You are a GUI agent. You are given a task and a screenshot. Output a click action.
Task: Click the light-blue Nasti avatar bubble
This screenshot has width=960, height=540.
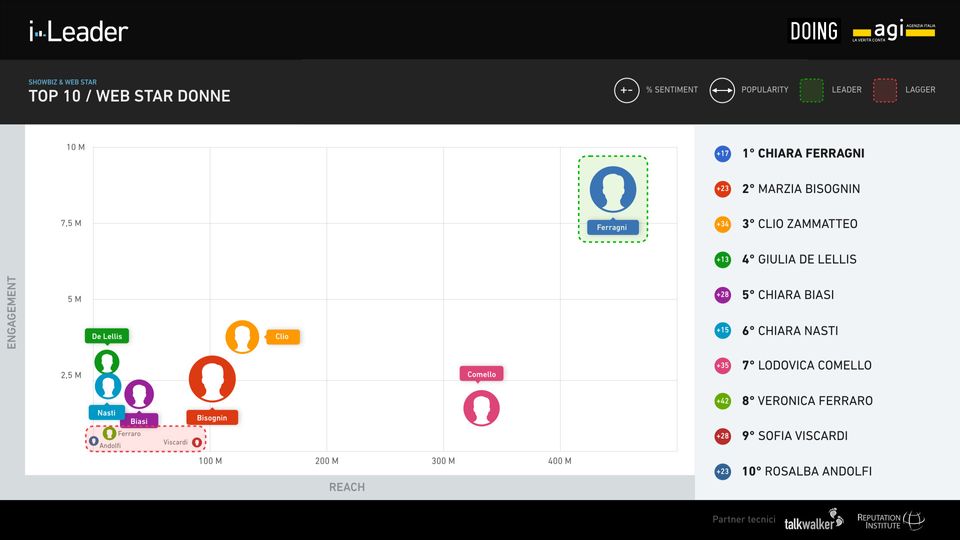pyautogui.click(x=108, y=386)
